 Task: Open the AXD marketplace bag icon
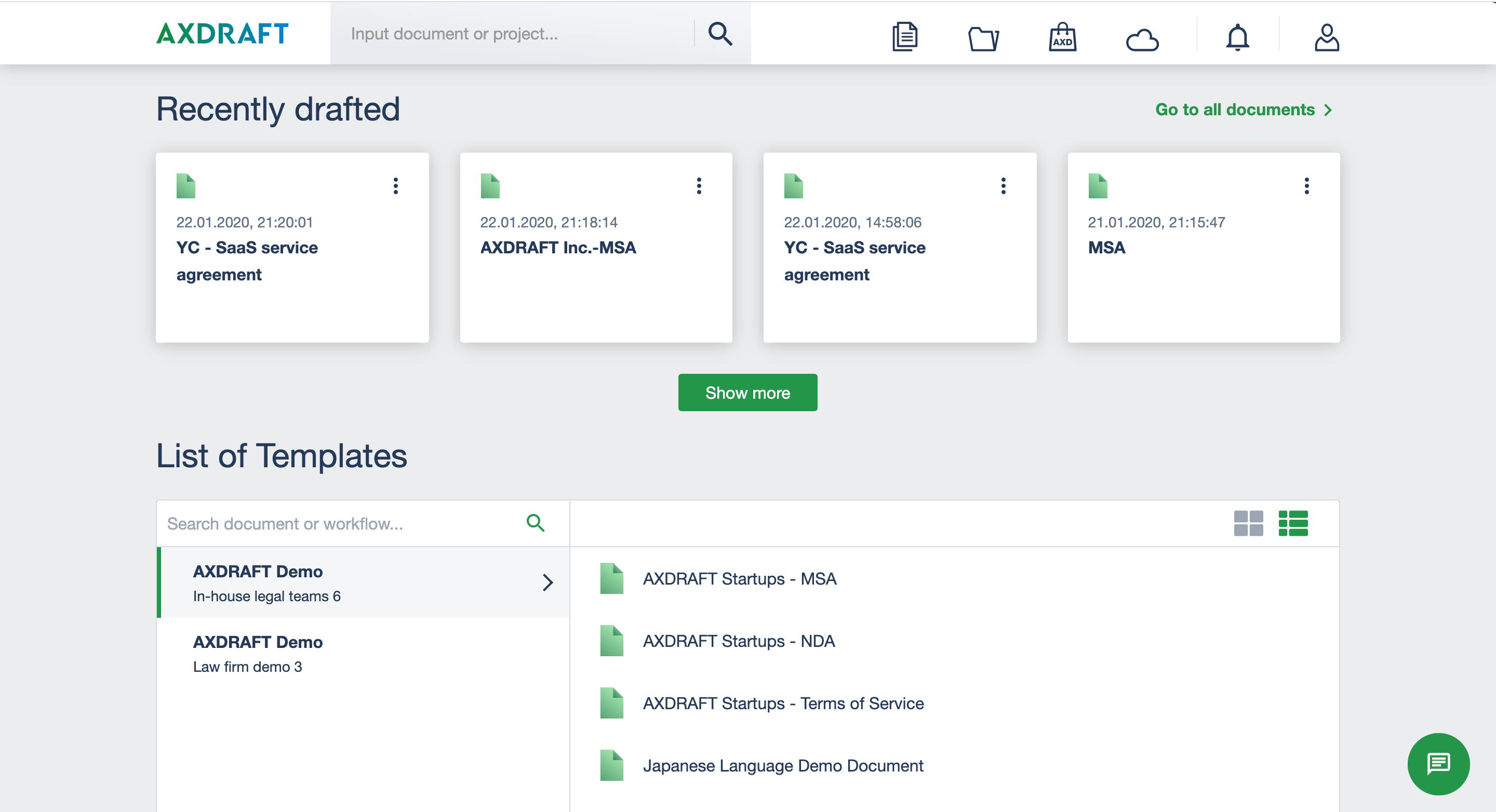point(1062,37)
